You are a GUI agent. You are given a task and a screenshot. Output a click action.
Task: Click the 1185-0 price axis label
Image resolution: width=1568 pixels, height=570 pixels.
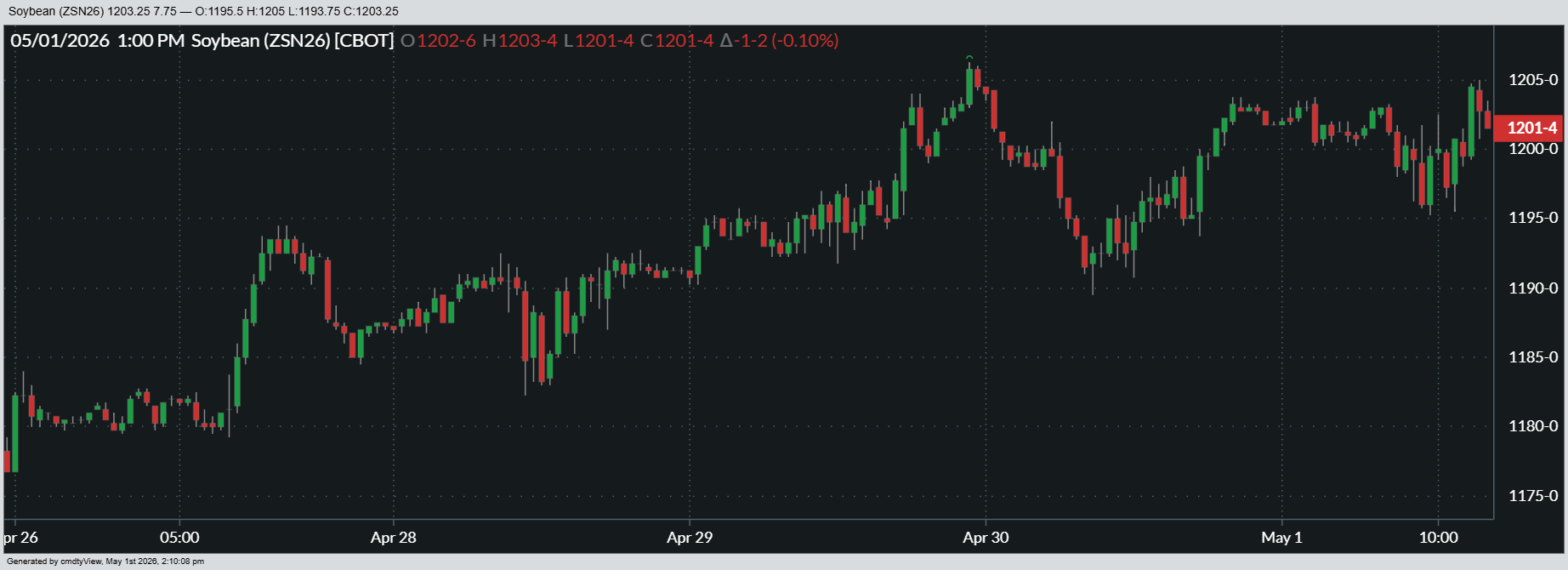[1533, 357]
